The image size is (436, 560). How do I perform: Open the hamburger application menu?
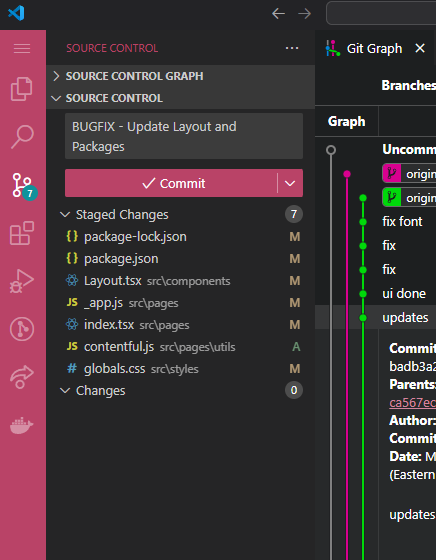pos(22,48)
